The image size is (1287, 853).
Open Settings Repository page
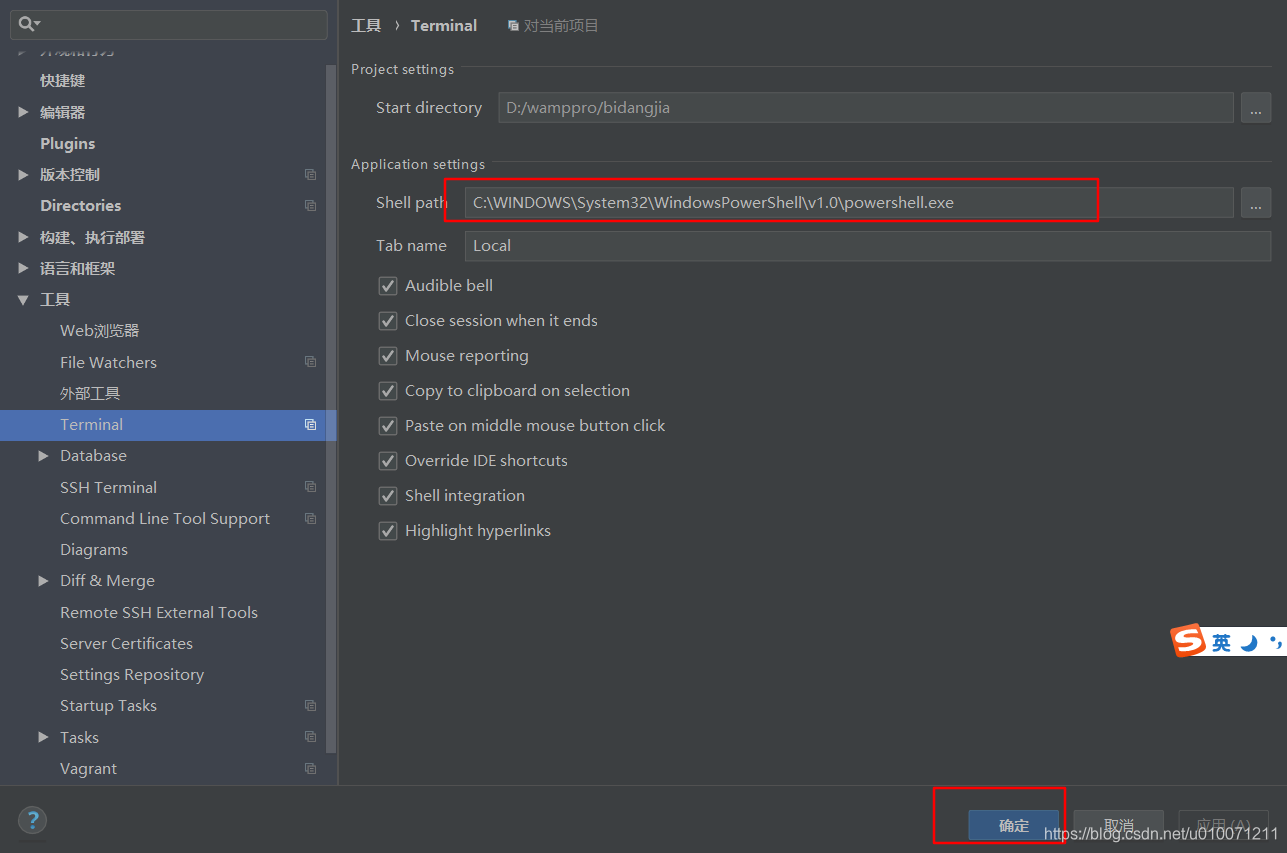coord(132,674)
